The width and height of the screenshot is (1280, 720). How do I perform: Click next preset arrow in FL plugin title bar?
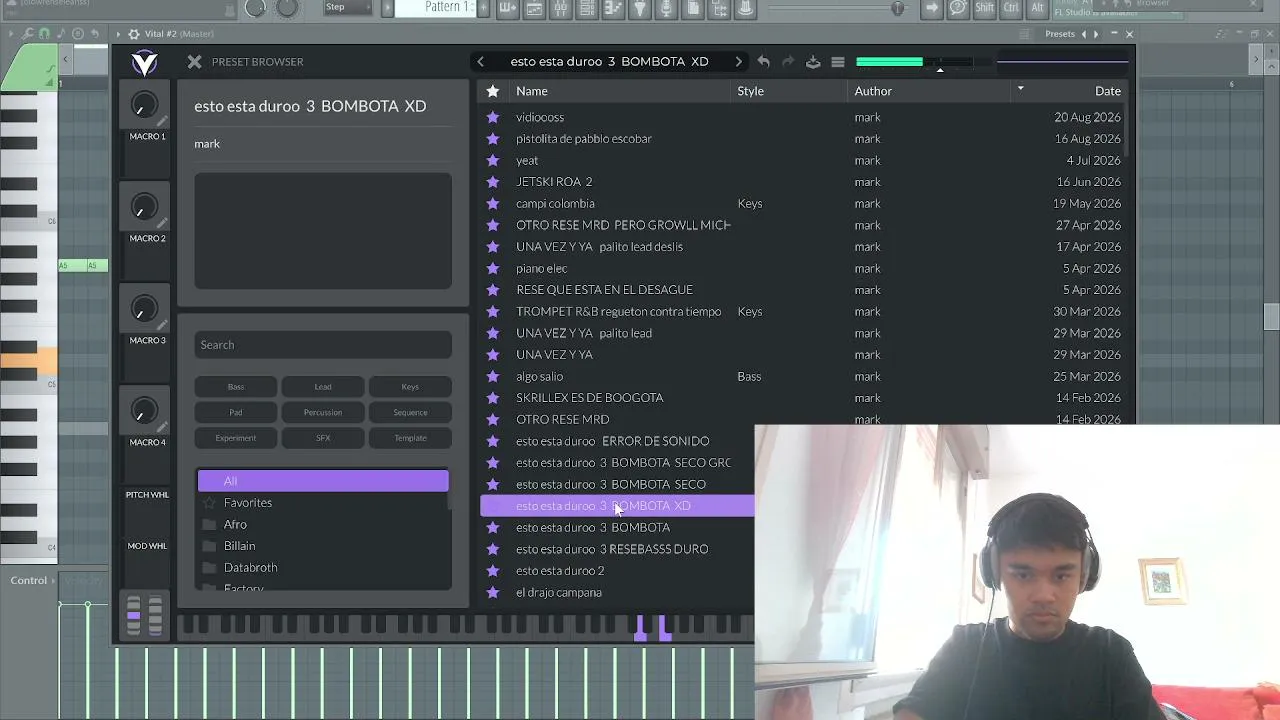click(1096, 34)
